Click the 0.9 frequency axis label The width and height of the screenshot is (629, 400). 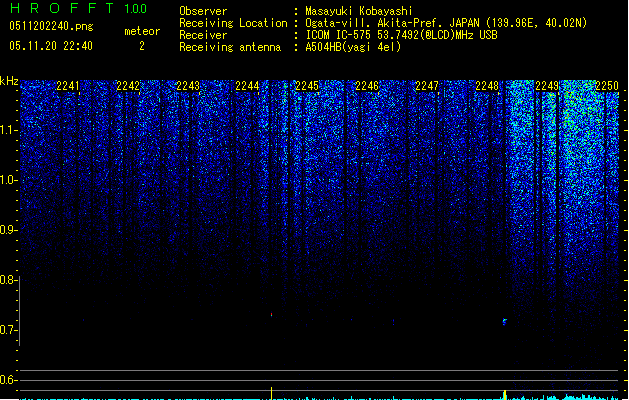(8, 230)
